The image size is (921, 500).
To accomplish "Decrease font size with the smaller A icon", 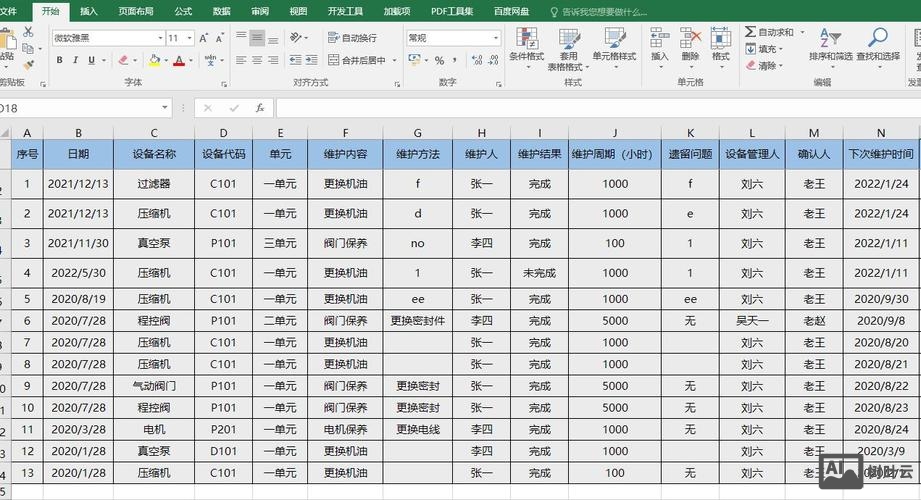I will [220, 38].
